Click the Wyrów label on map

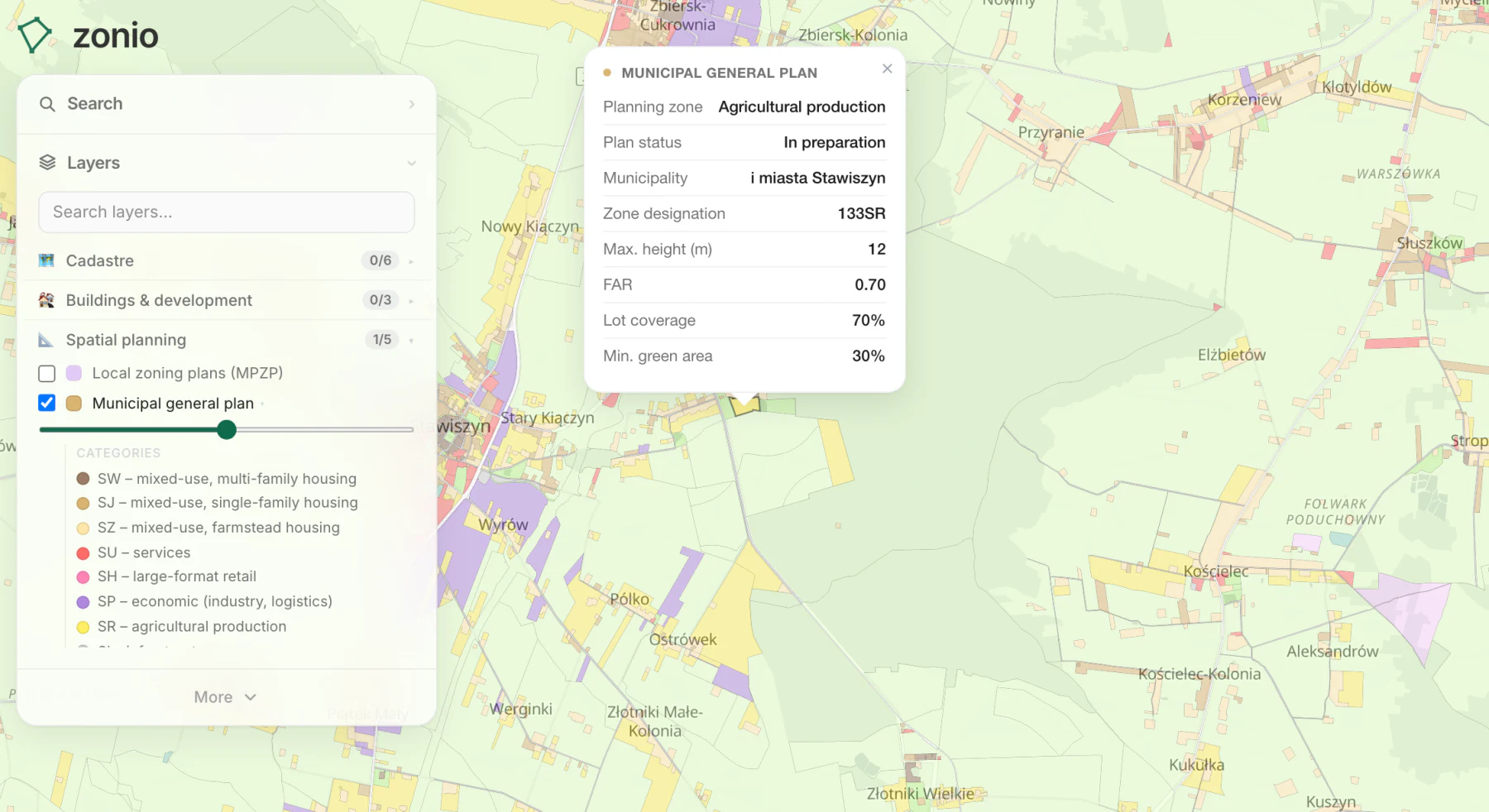coord(503,525)
